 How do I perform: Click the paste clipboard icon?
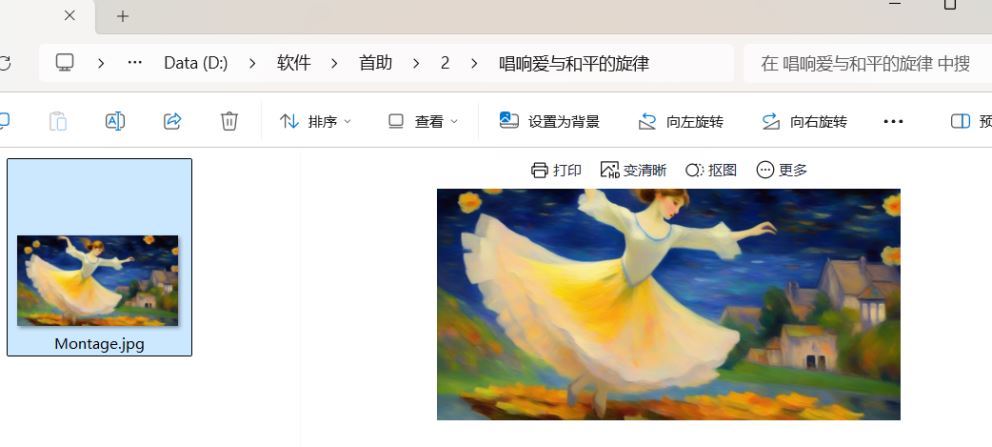click(x=58, y=121)
